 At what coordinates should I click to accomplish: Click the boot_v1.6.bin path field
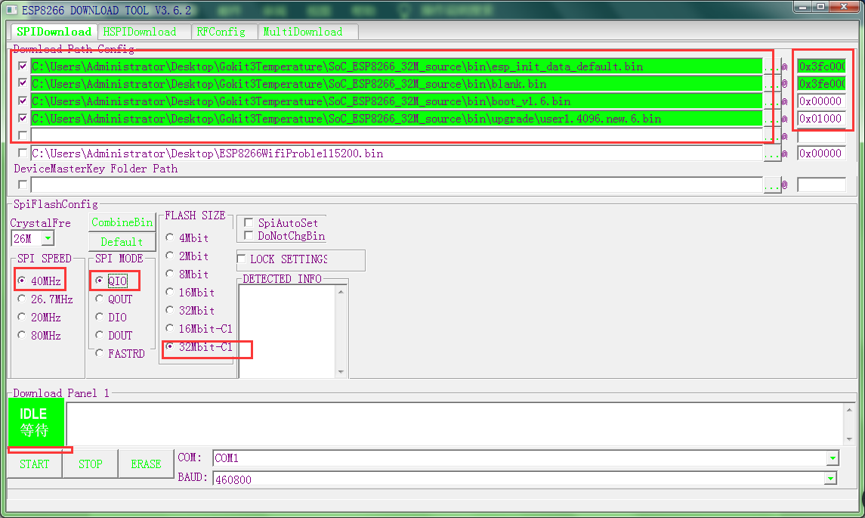397,102
